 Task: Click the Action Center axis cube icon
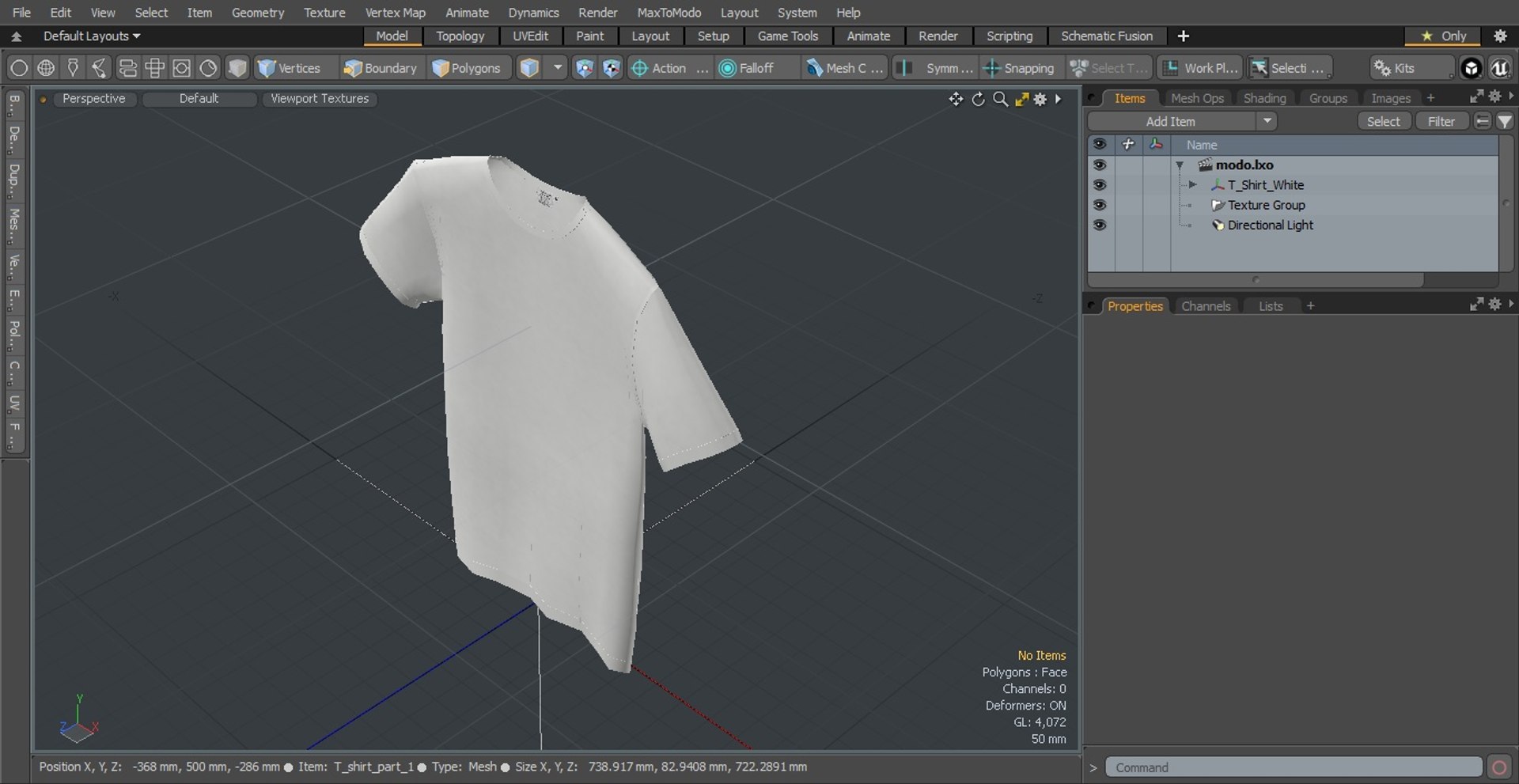tap(584, 68)
